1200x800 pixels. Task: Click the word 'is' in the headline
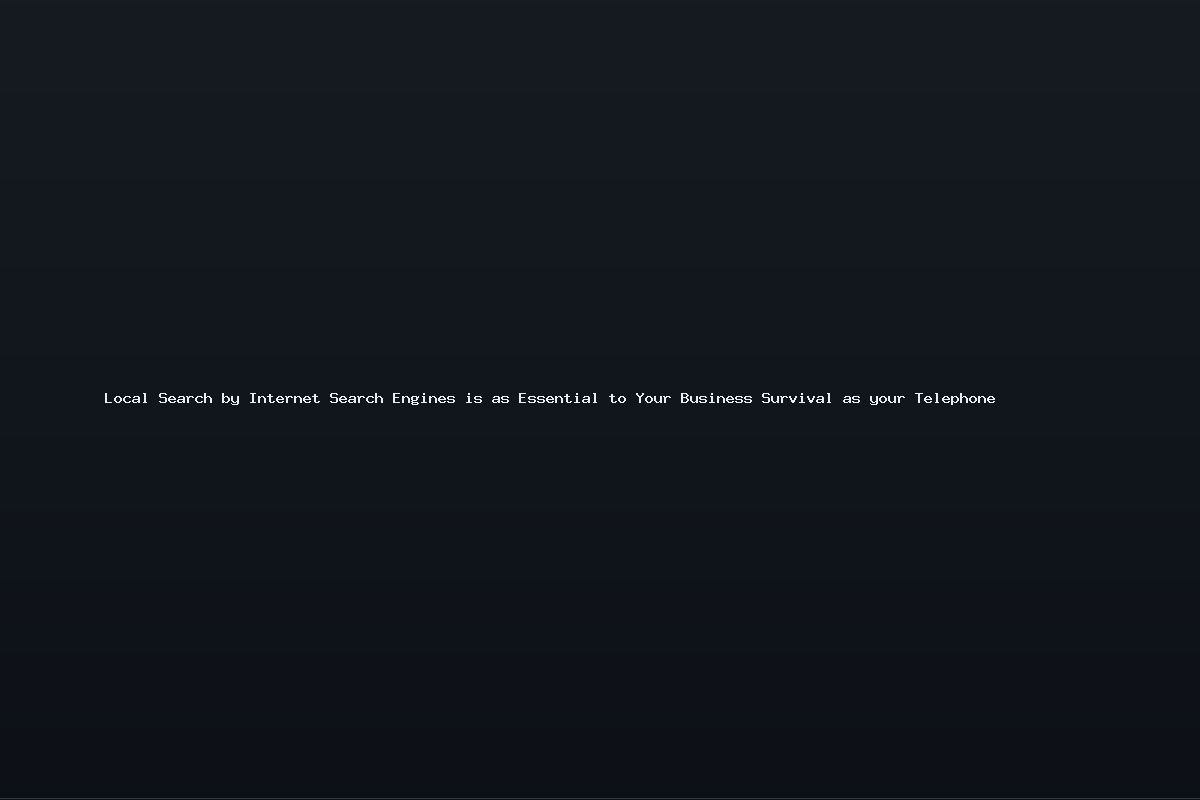click(x=474, y=398)
